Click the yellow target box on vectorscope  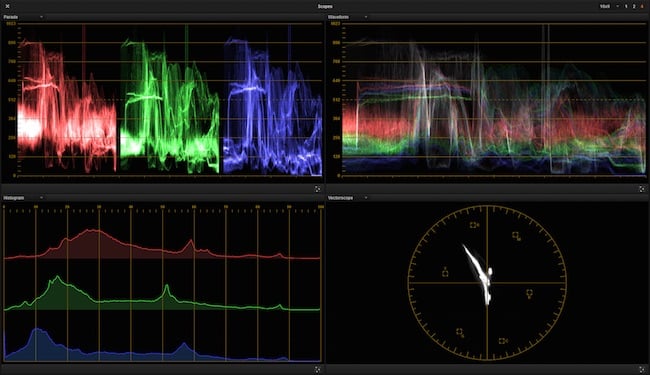coord(445,272)
